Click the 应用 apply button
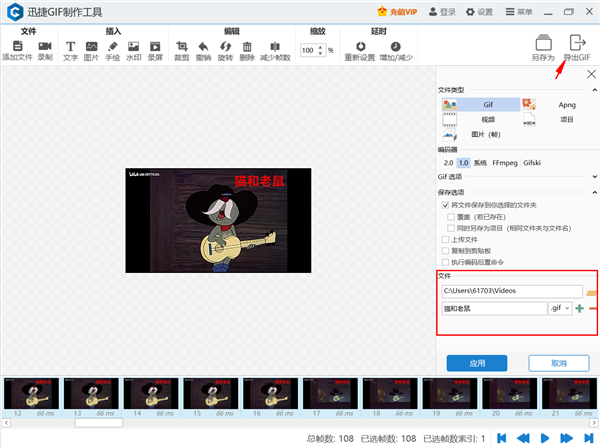600x448 pixels. click(477, 363)
